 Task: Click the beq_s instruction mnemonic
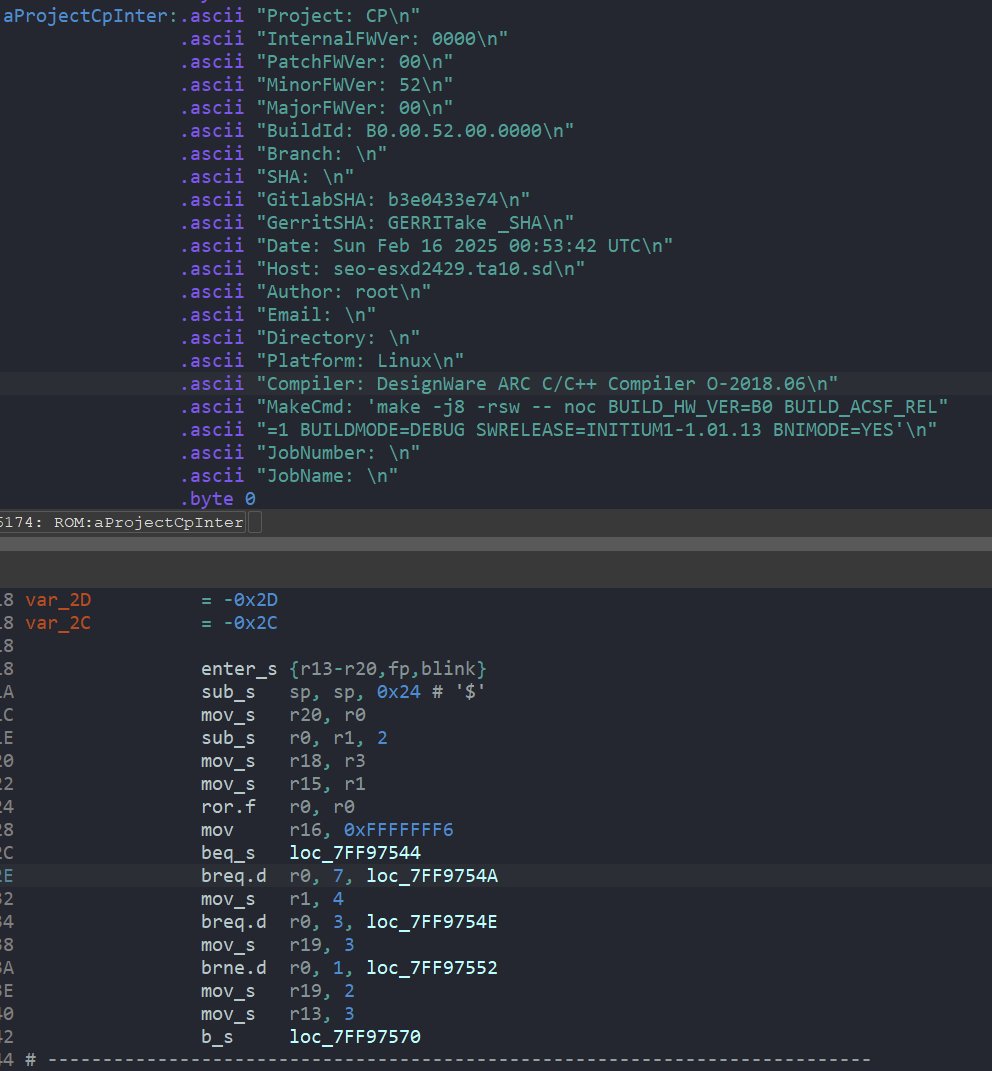228,853
